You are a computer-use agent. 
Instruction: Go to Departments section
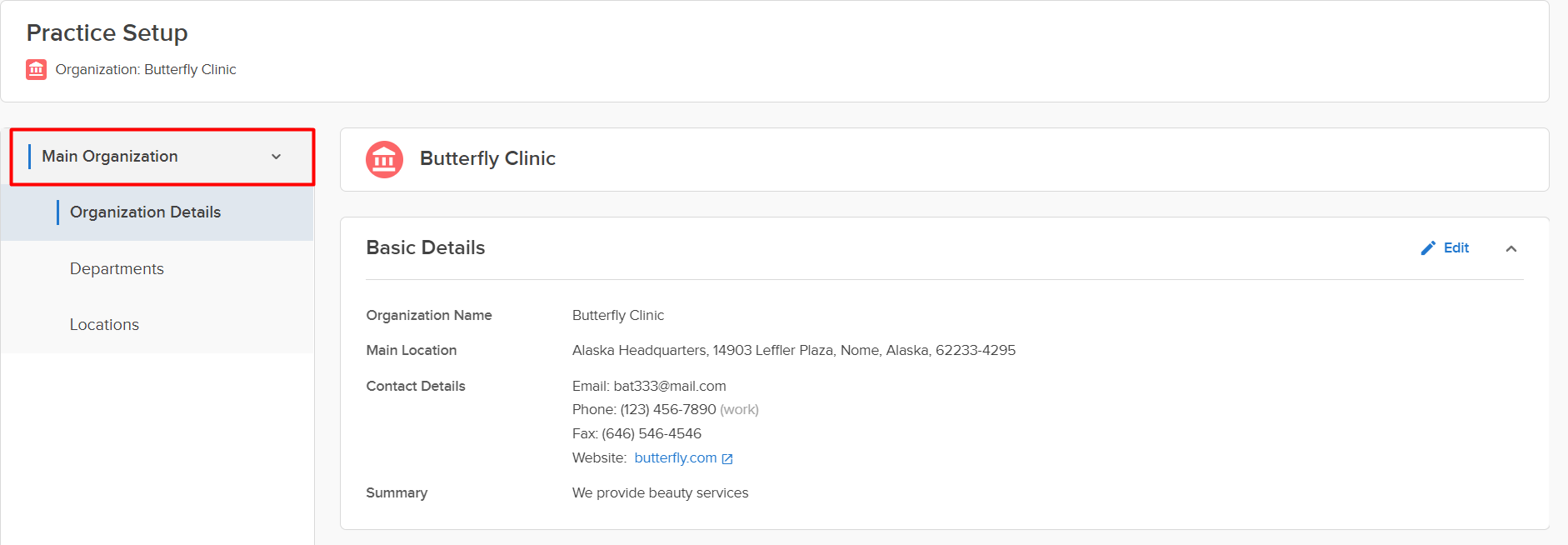click(157, 269)
